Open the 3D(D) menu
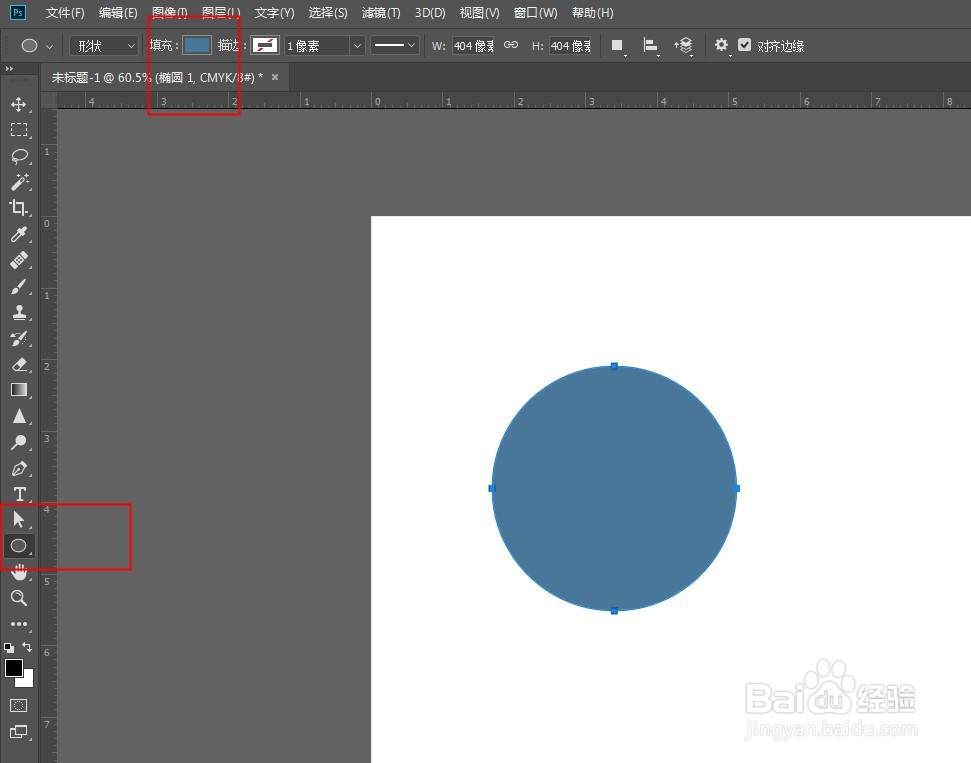This screenshot has width=971, height=763. pos(430,12)
